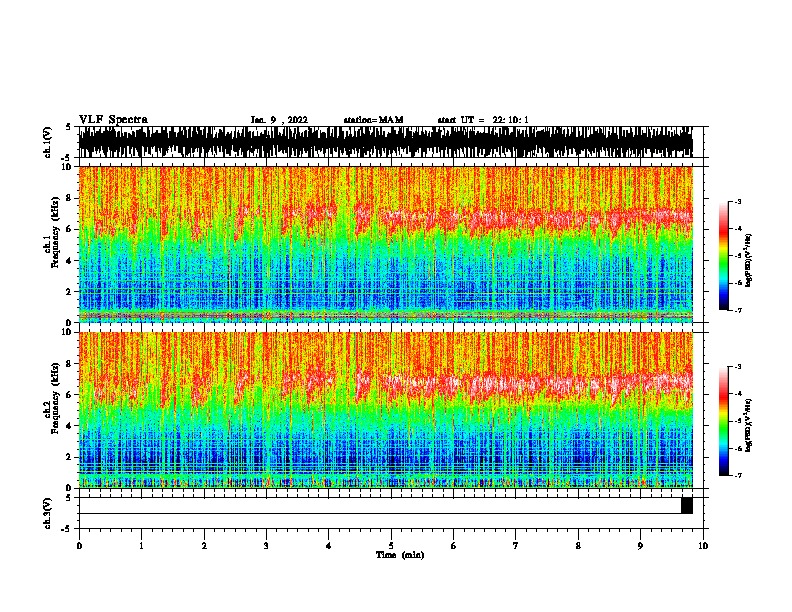Image resolution: width=792 pixels, height=612 pixels.
Task: Click the ch.1 spectrogram color bar
Action: click(723, 256)
